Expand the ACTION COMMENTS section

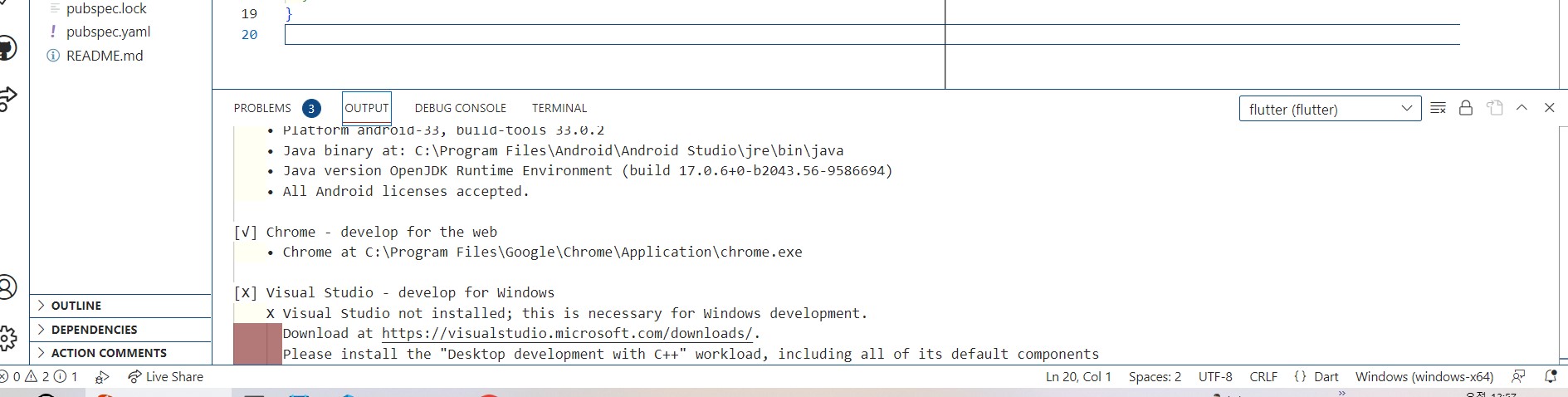coord(121,353)
